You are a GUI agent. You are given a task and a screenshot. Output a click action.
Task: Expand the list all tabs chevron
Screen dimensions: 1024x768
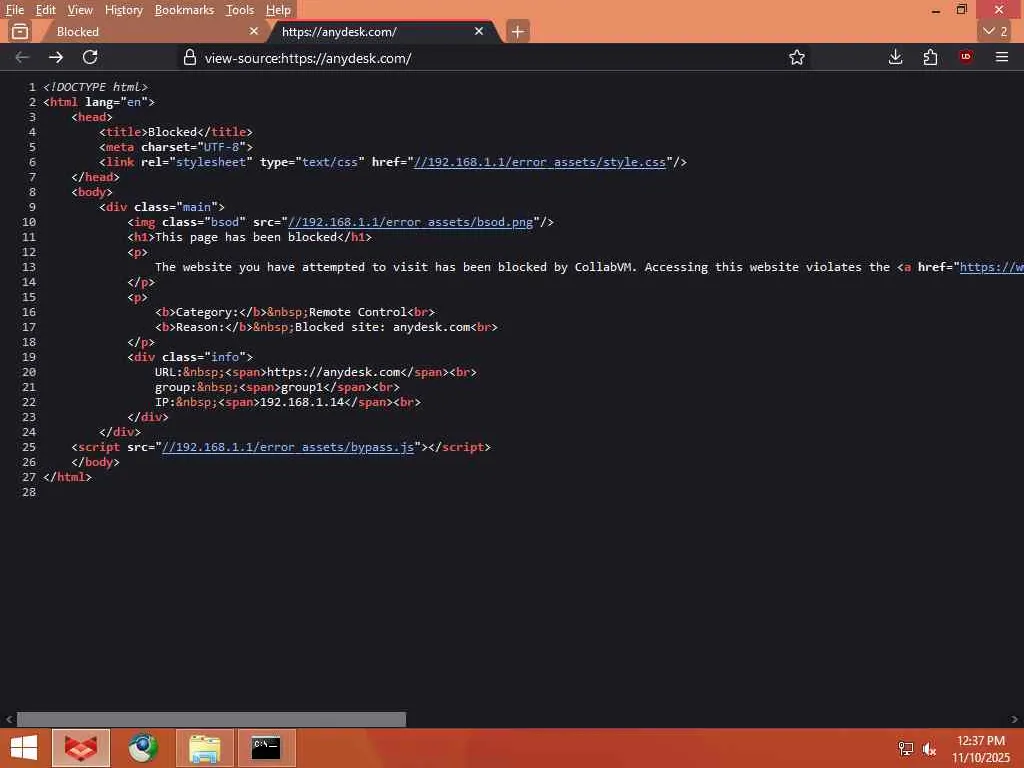[995, 31]
